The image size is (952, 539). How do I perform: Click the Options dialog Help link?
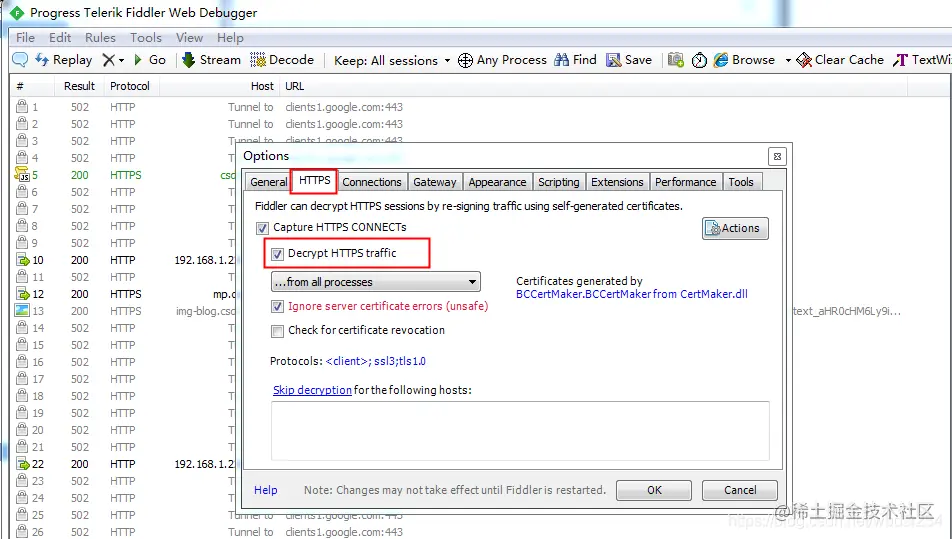click(x=265, y=490)
